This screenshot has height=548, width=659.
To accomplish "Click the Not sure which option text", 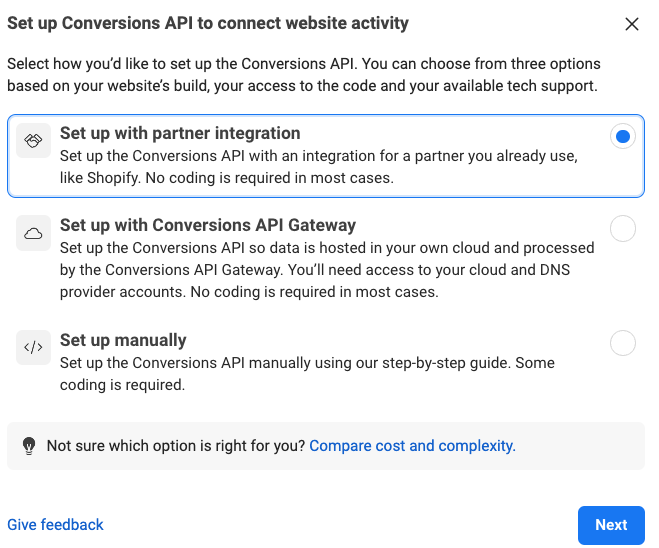I will coord(176,446).
